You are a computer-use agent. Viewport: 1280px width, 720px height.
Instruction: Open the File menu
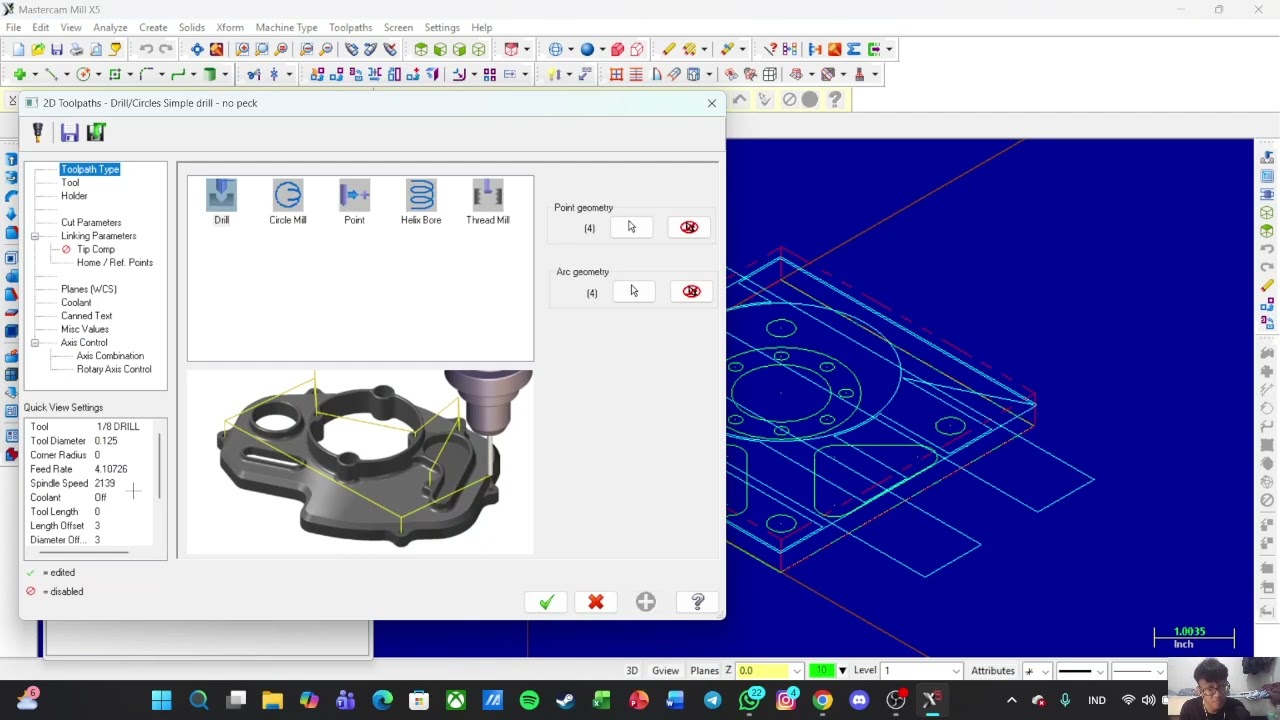[x=13, y=27]
